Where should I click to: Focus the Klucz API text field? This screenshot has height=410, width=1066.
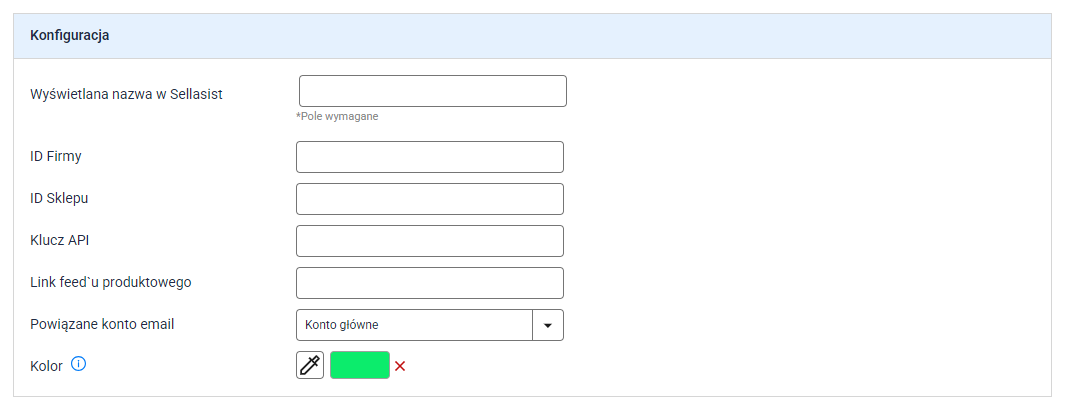[430, 241]
